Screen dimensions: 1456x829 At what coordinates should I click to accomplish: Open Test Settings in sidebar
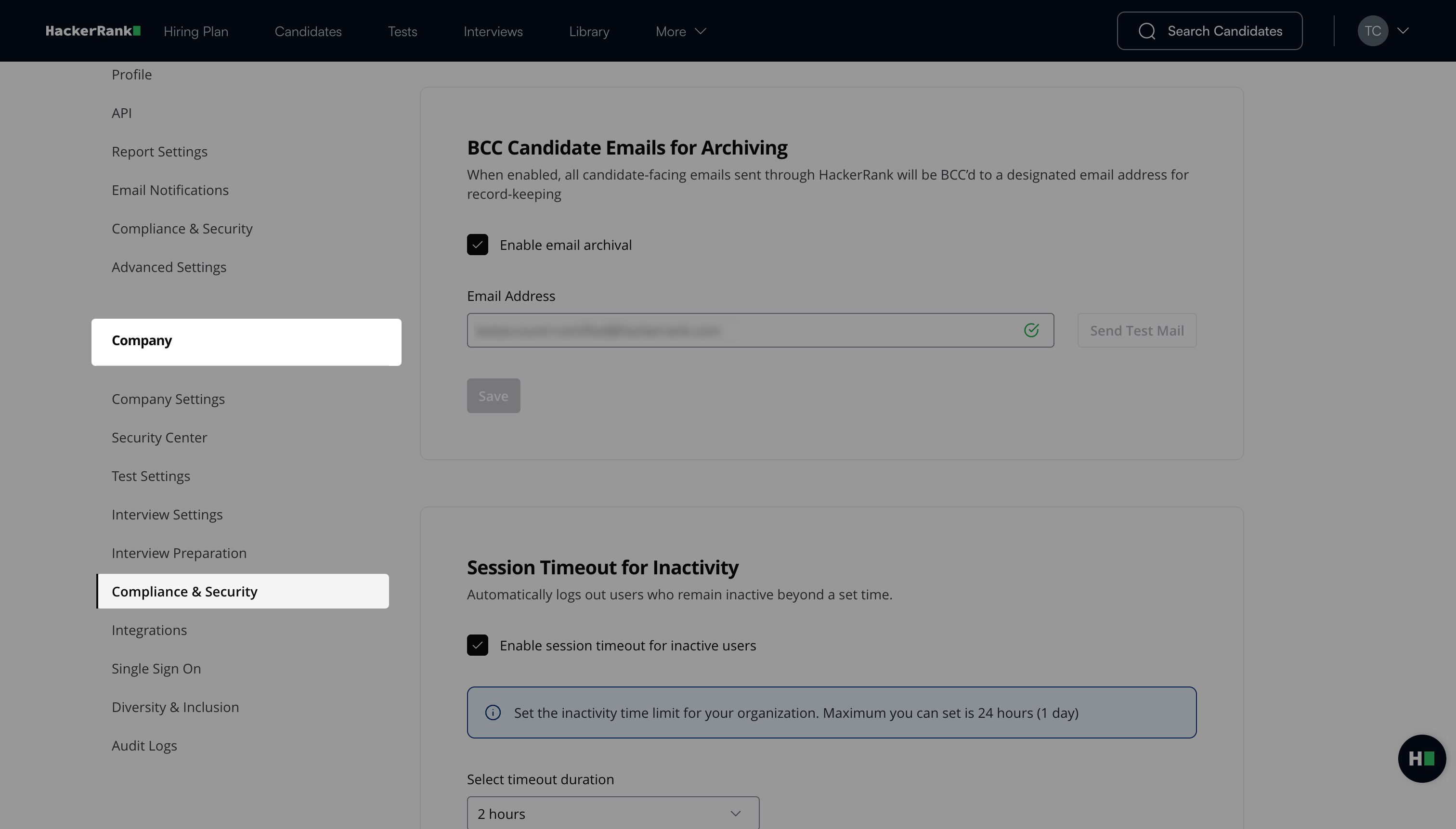pyautogui.click(x=151, y=476)
